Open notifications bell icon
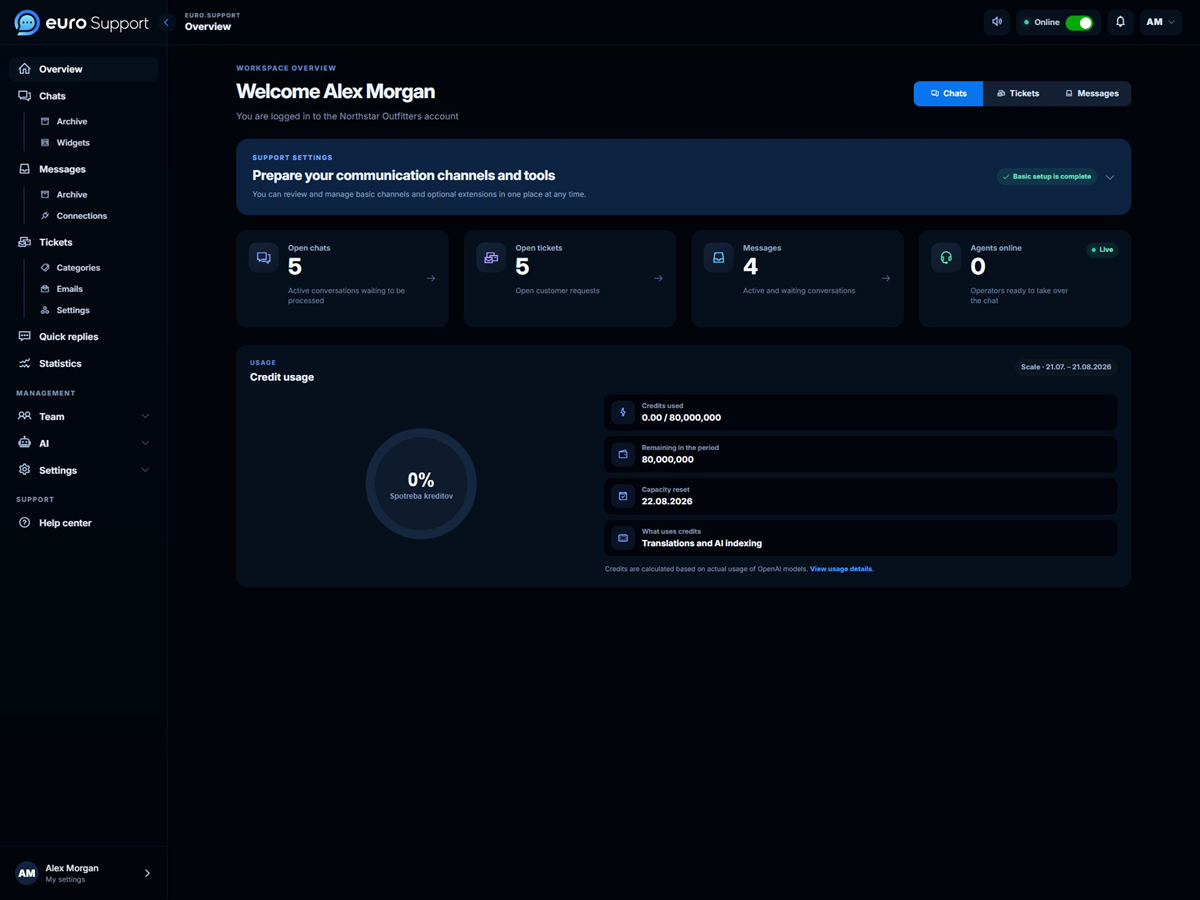 [x=1120, y=22]
